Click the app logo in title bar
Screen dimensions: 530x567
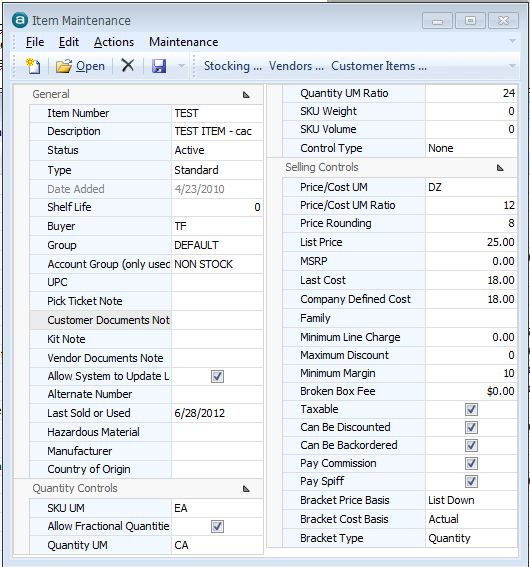pyautogui.click(x=20, y=20)
